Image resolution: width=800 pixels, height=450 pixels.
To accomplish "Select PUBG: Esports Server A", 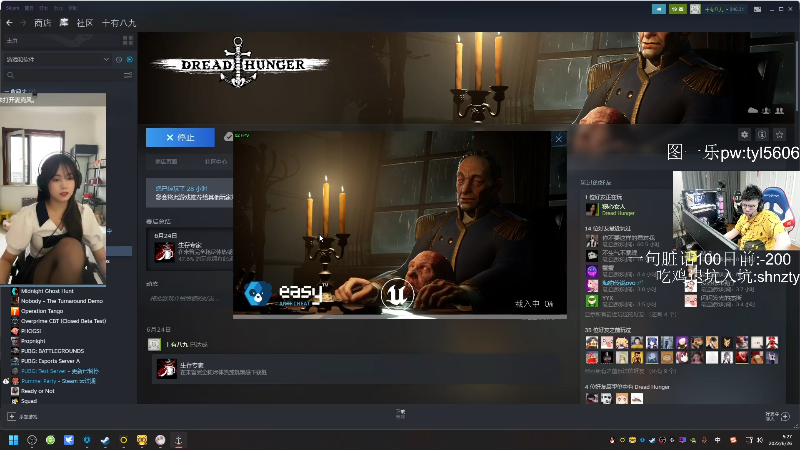I will point(50,361).
